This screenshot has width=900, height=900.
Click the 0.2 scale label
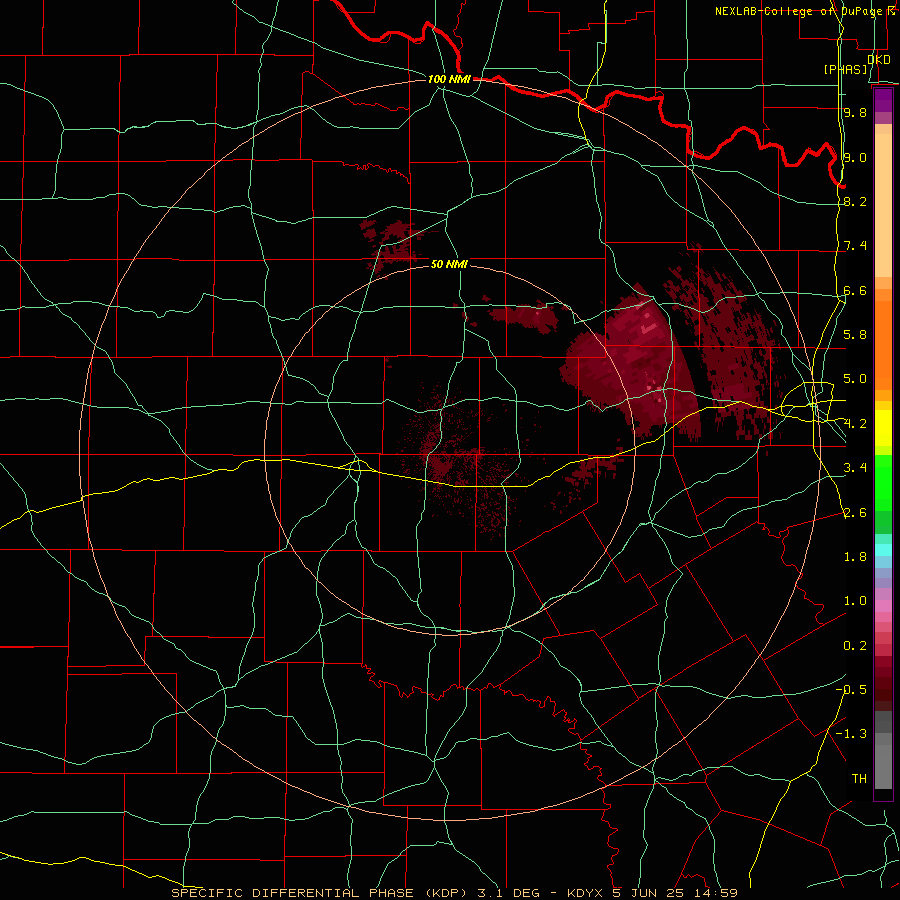pos(855,646)
